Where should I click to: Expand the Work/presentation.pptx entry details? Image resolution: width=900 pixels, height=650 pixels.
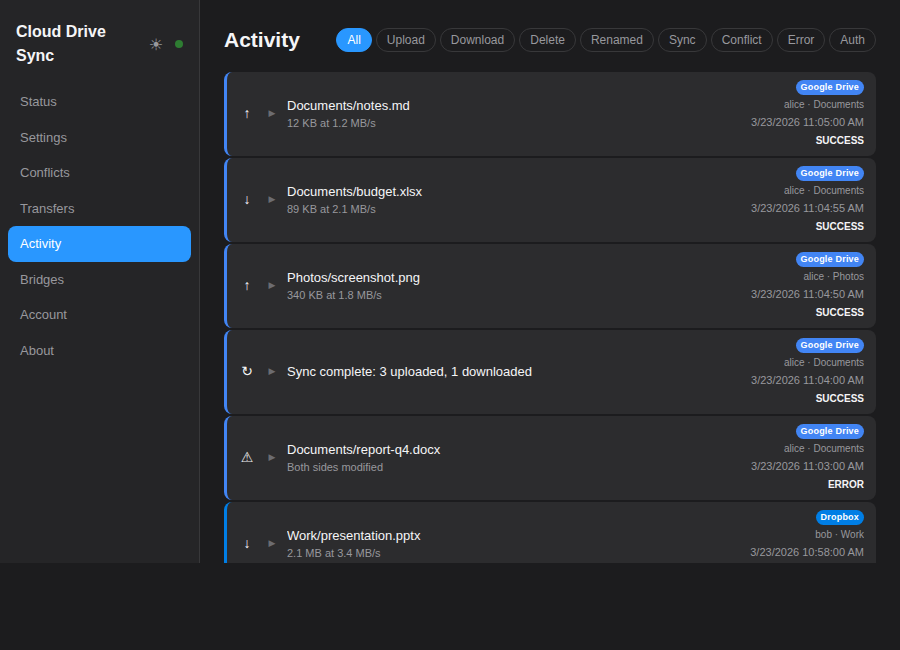(x=271, y=544)
